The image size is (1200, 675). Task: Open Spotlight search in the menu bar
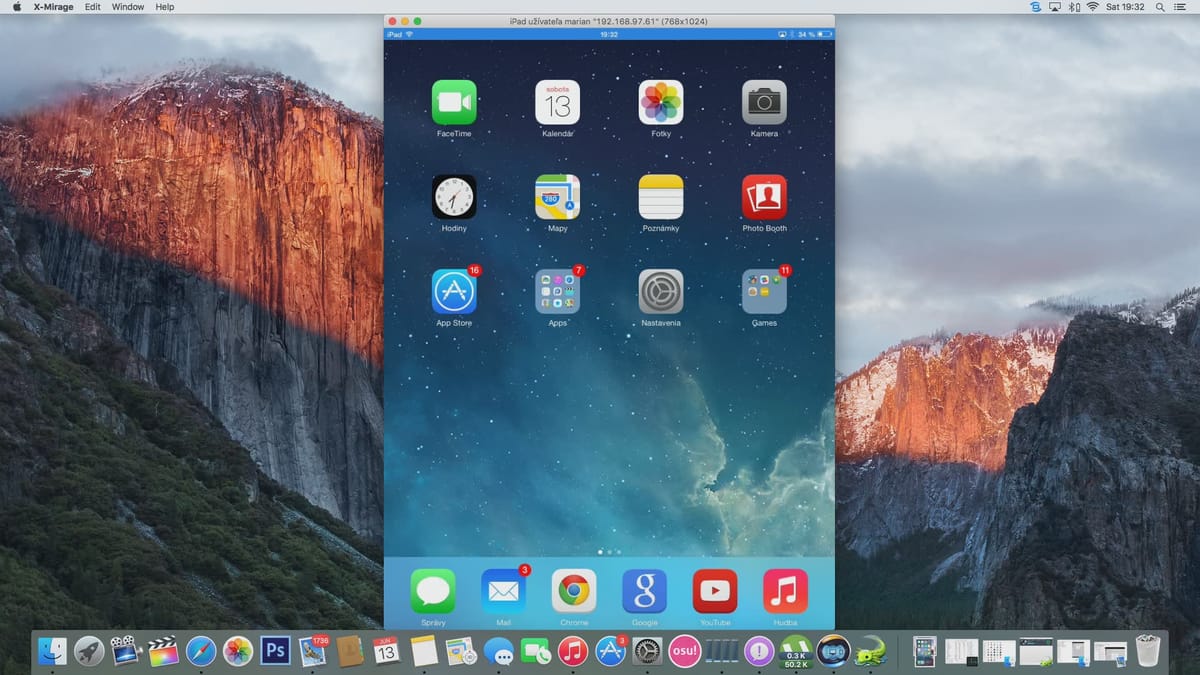[x=1160, y=7]
